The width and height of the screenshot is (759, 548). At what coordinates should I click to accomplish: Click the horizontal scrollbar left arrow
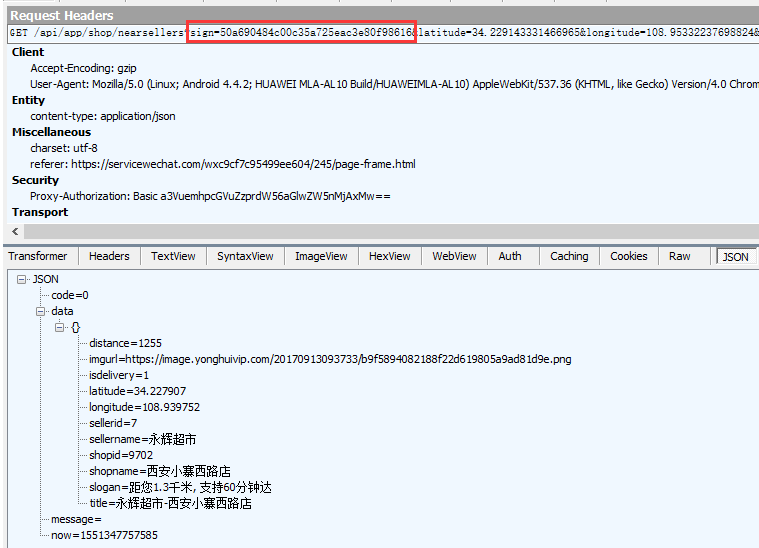[x=15, y=231]
